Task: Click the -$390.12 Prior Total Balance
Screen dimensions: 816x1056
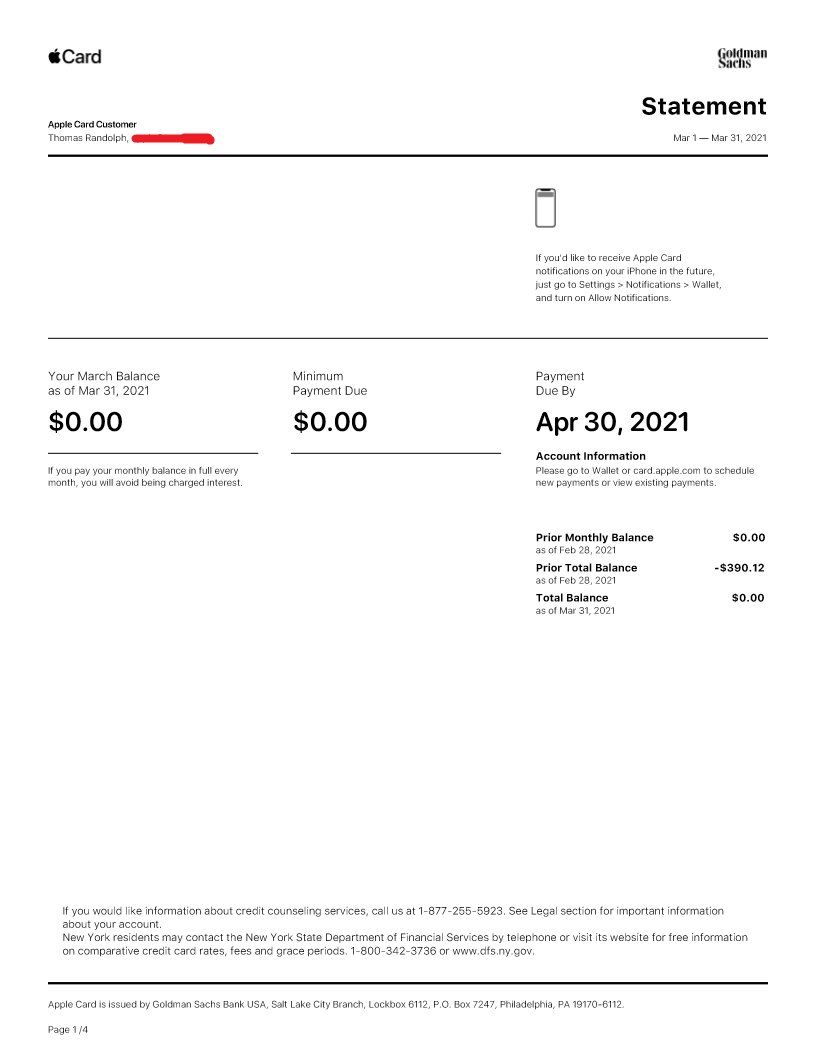Action: pyautogui.click(x=739, y=567)
